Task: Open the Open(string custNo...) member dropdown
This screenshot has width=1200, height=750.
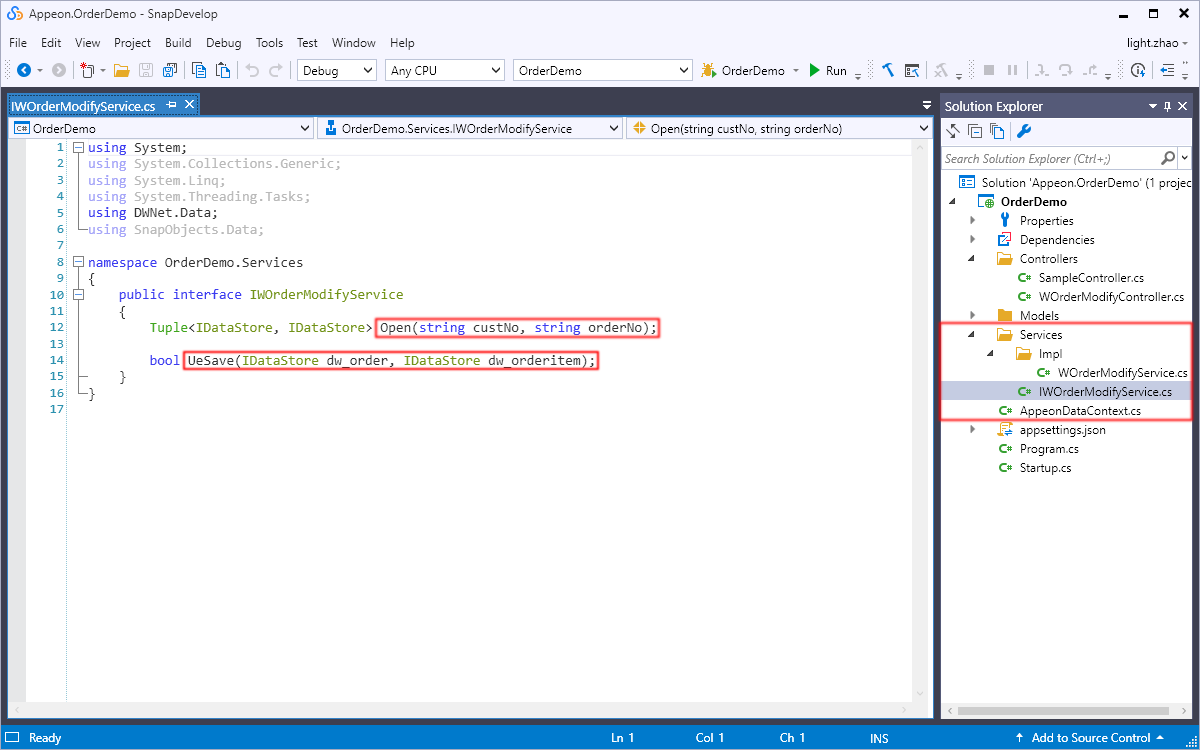Action: click(x=778, y=128)
